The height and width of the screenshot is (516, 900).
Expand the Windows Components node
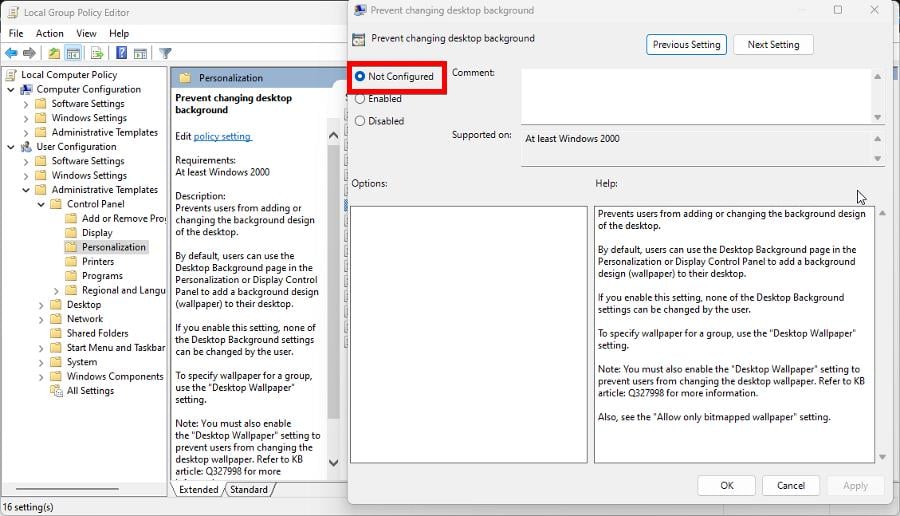pyautogui.click(x=41, y=377)
